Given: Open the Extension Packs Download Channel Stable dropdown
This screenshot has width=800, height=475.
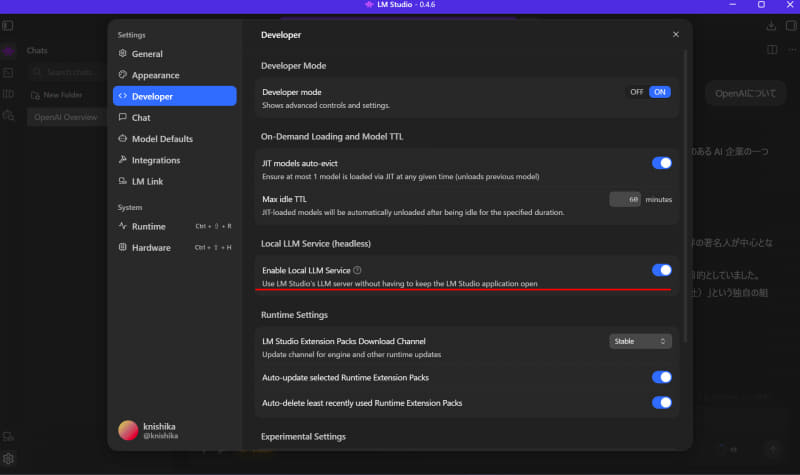Looking at the screenshot, I should (640, 341).
